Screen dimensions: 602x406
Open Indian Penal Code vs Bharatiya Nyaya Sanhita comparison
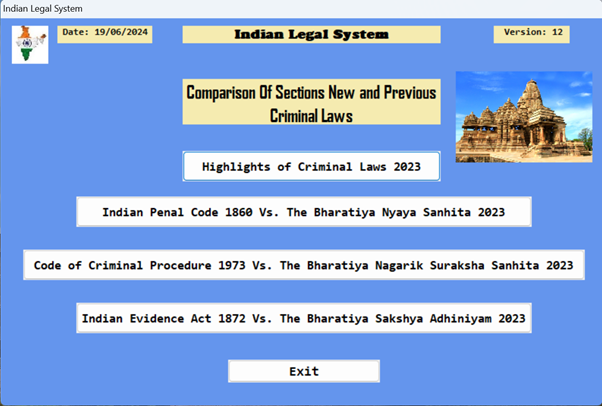[x=304, y=212]
